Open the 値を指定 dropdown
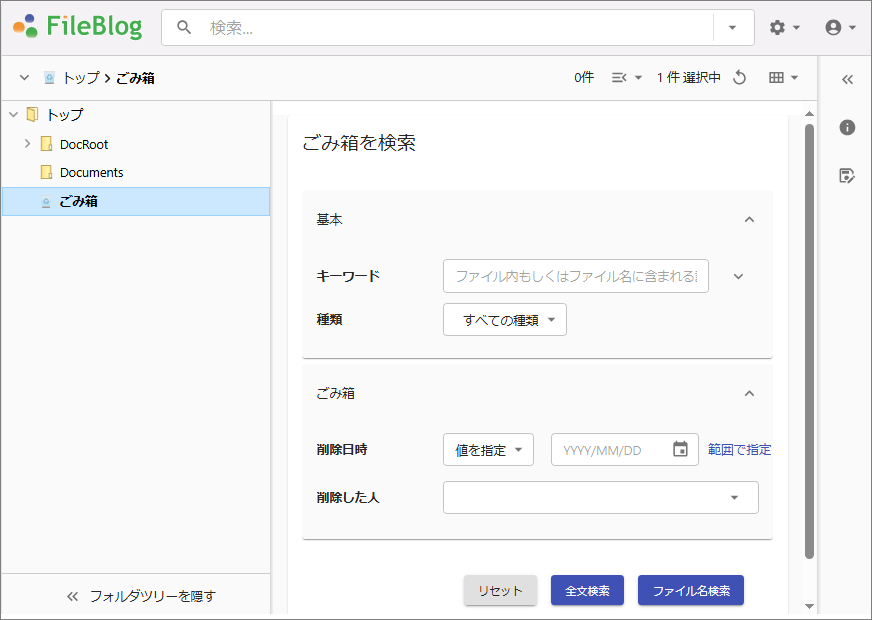Viewport: 872px width, 620px height. [488, 450]
